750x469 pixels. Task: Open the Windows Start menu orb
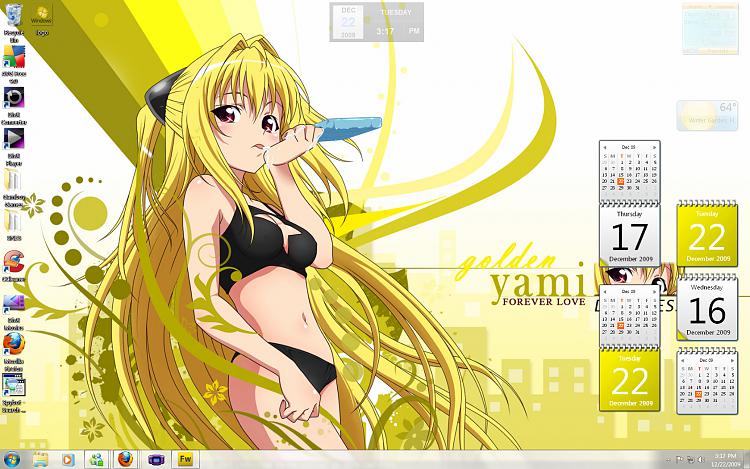(x=12, y=460)
